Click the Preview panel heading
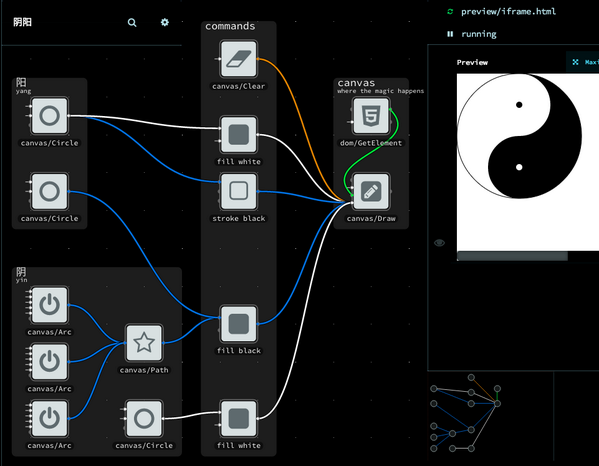 coord(472,62)
